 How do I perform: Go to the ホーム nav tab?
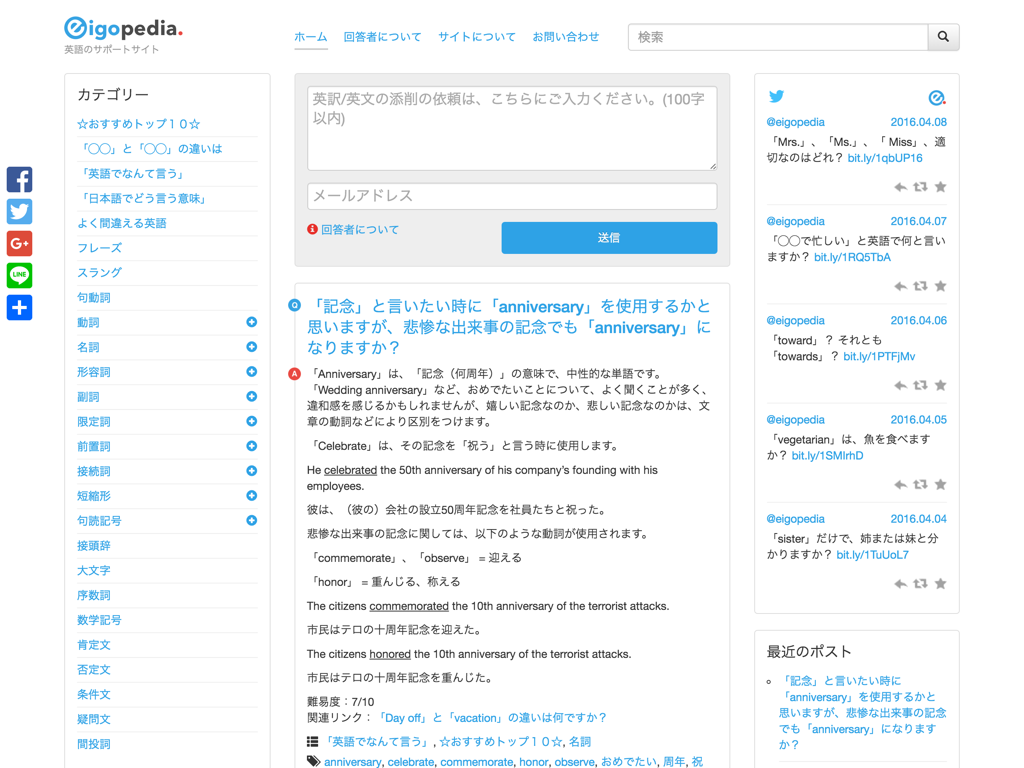point(310,37)
